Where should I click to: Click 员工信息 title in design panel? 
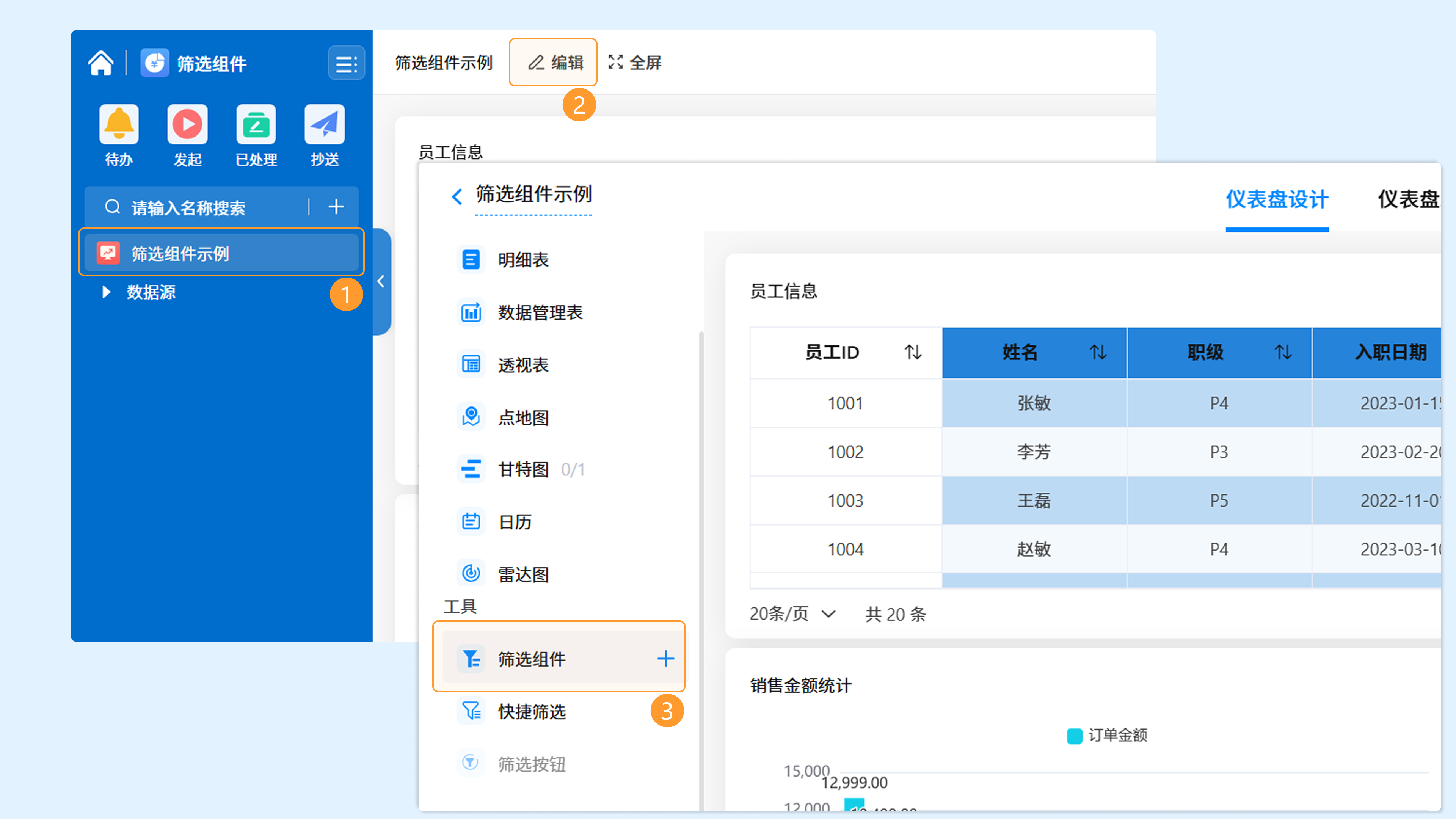pos(783,291)
